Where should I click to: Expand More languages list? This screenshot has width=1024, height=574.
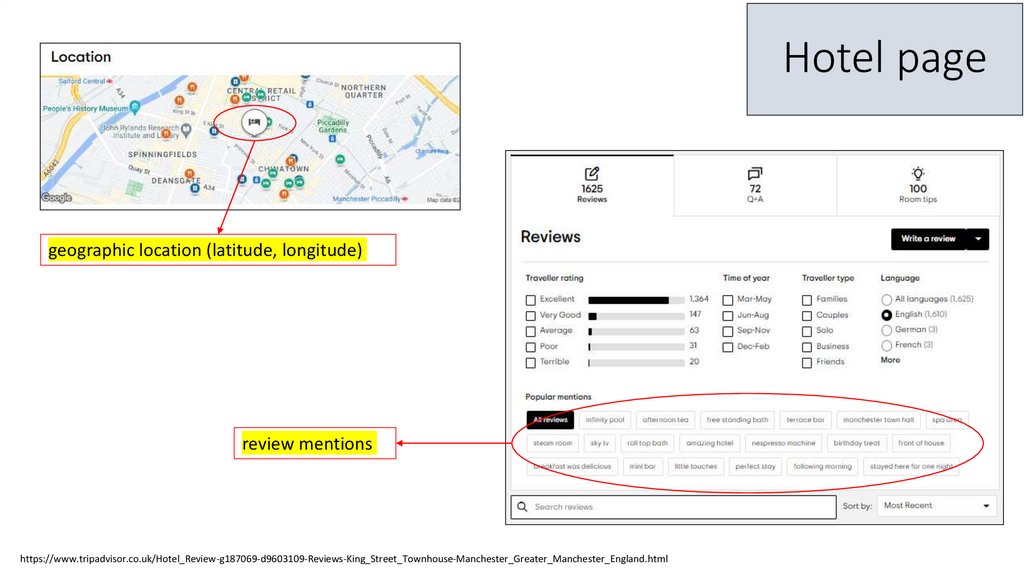(890, 360)
